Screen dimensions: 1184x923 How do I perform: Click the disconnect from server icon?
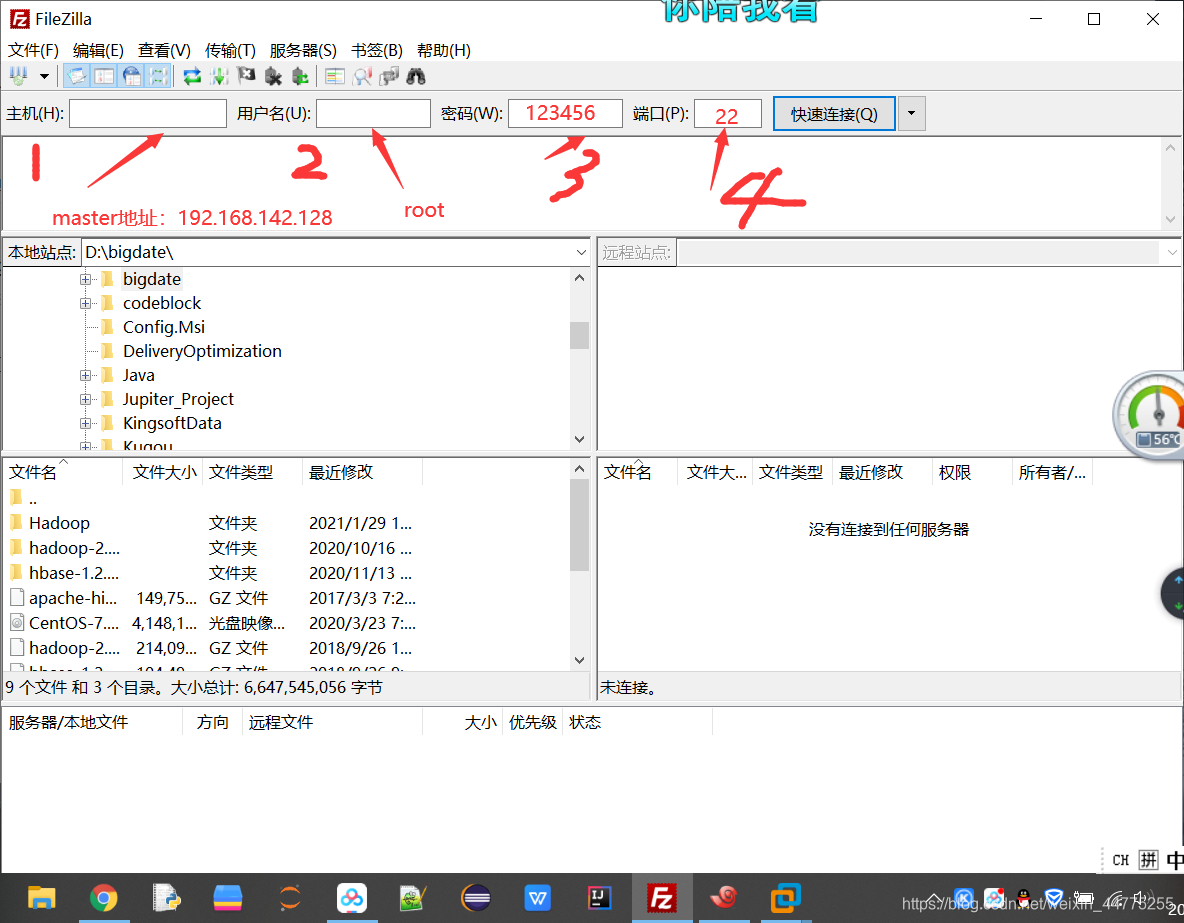[273, 75]
